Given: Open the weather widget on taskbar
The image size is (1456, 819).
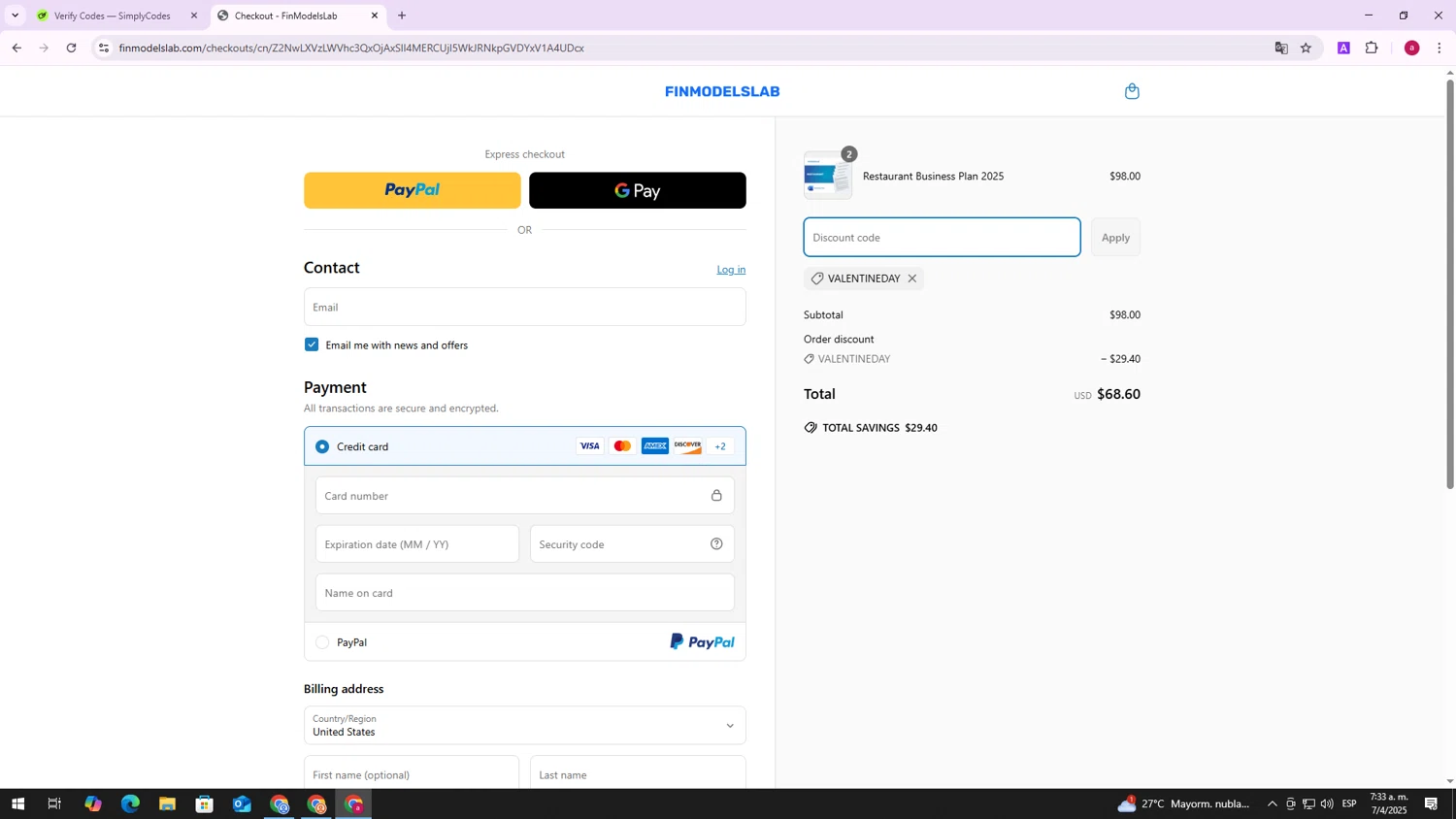Looking at the screenshot, I should pos(1184,804).
